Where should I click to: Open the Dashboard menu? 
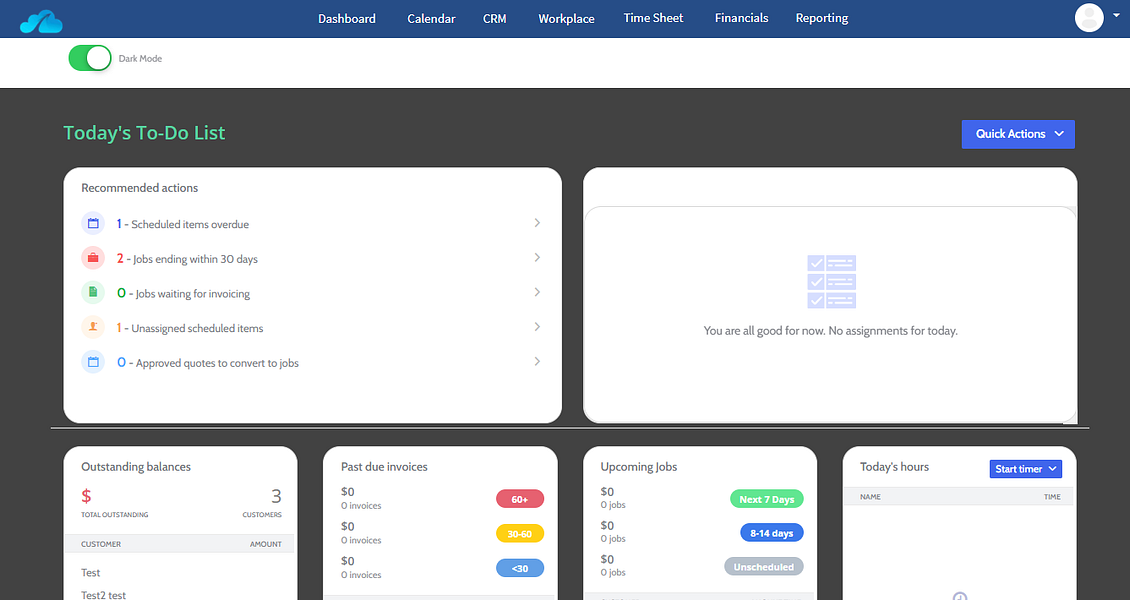(347, 19)
